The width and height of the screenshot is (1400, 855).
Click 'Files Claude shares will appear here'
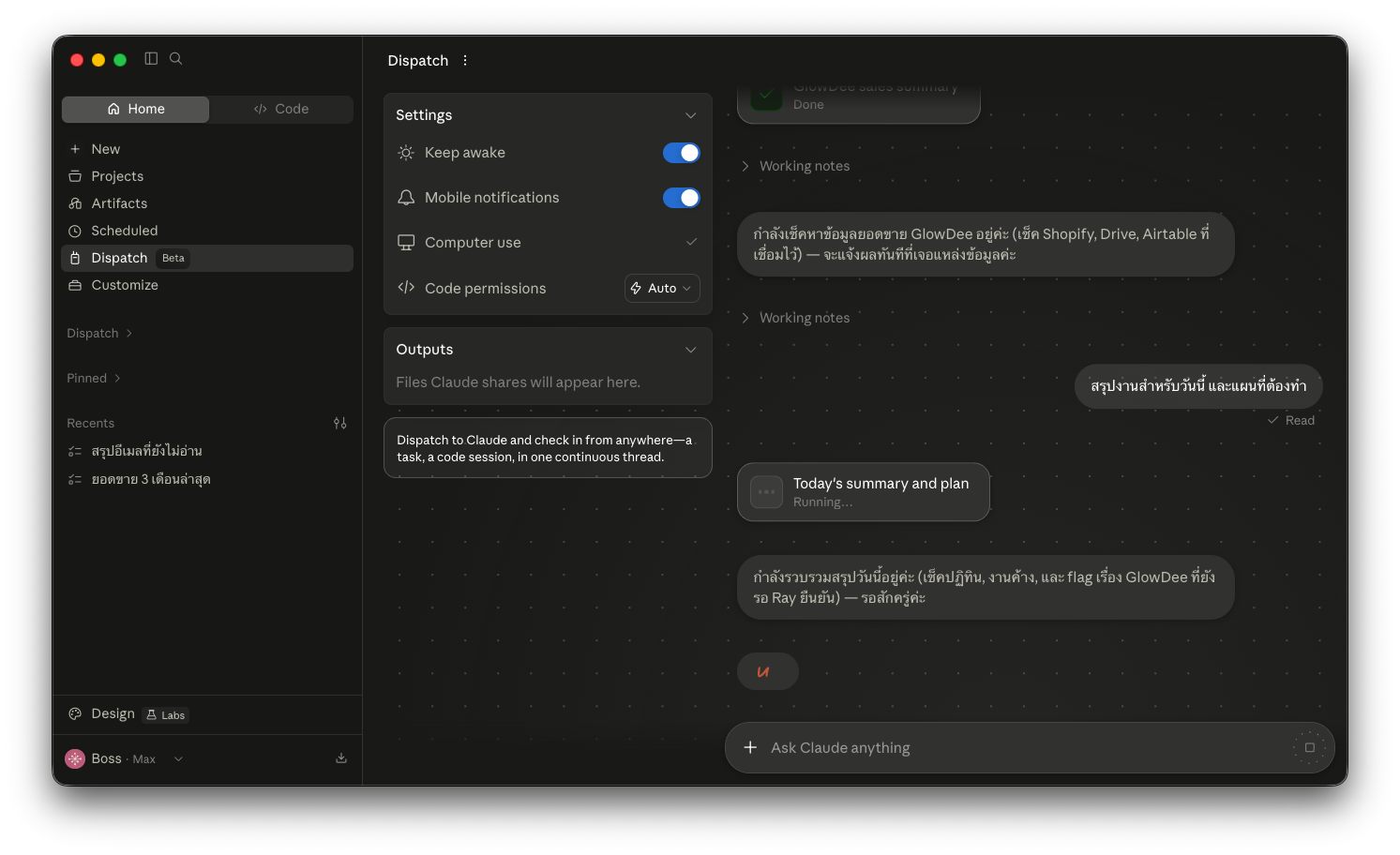(x=519, y=382)
